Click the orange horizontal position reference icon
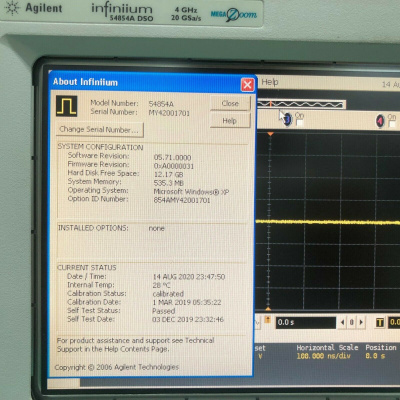This screenshot has width=400, height=400. (267, 320)
